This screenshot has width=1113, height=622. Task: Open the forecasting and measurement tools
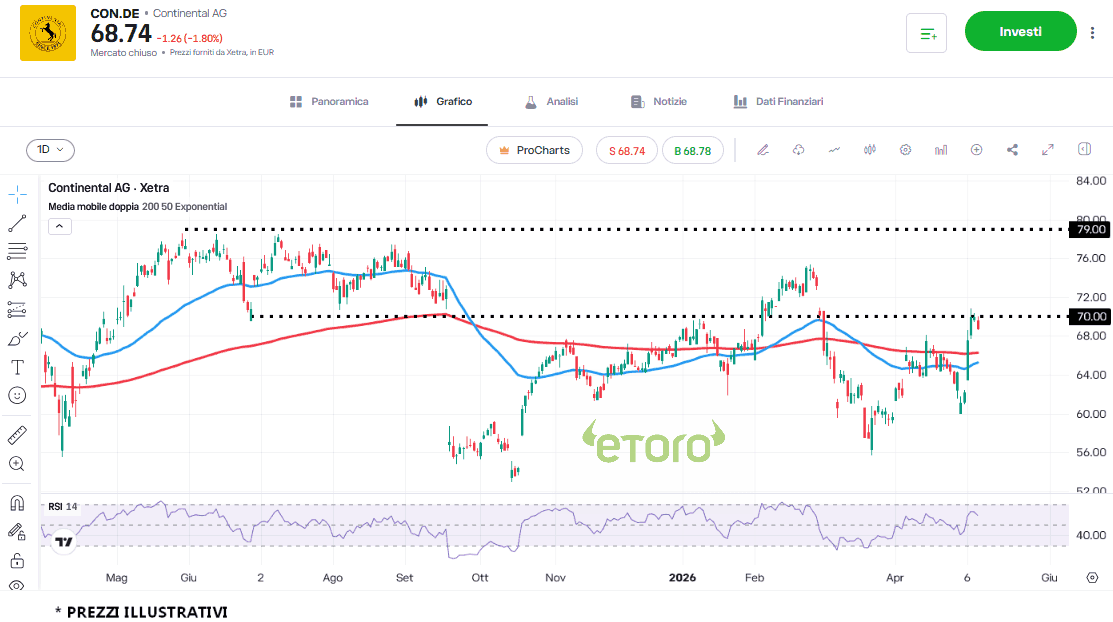pyautogui.click(x=18, y=309)
